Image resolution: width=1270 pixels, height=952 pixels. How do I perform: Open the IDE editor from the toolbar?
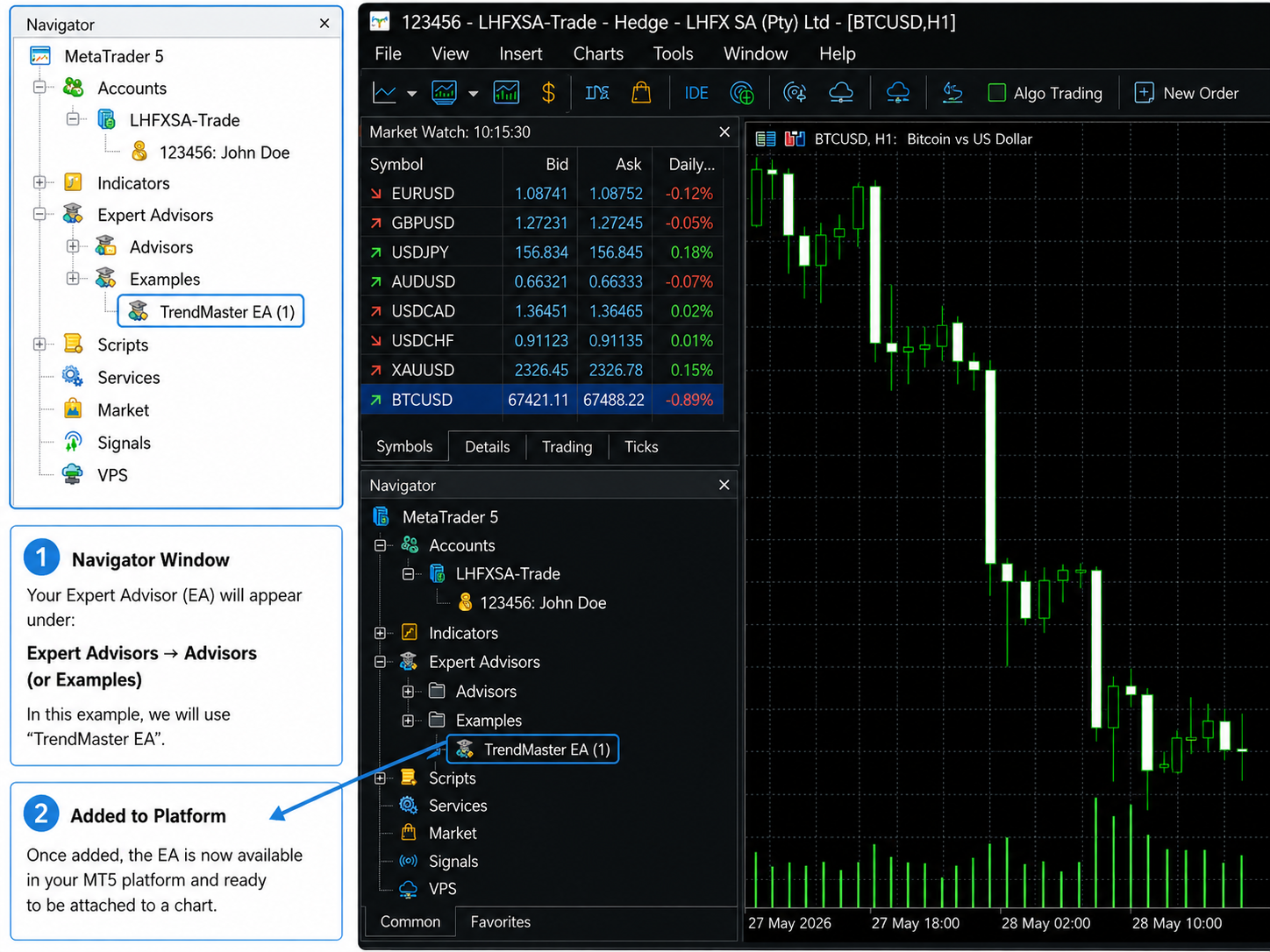[x=696, y=93]
